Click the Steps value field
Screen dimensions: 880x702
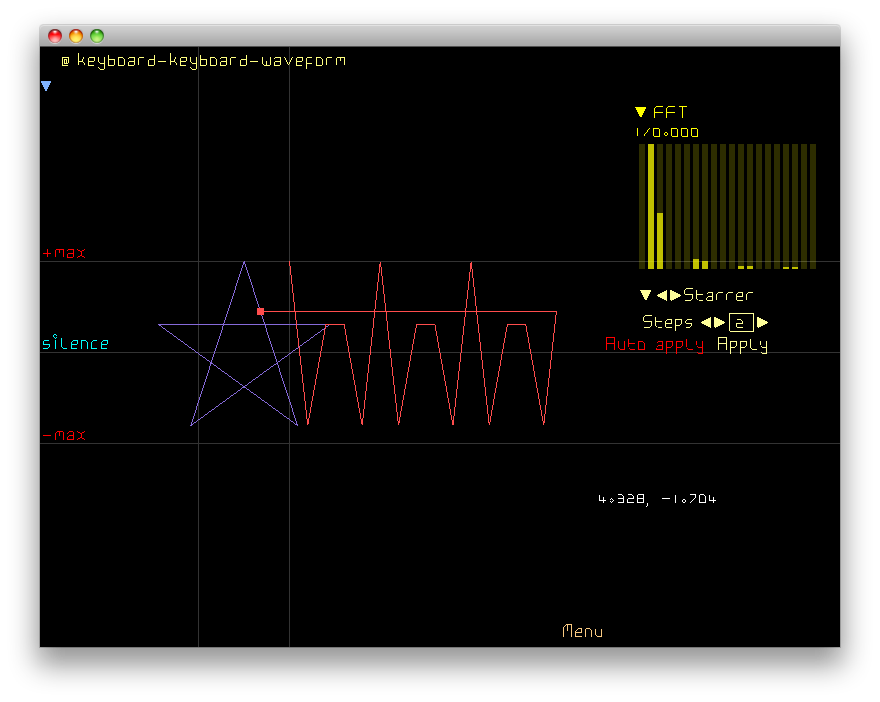(741, 322)
